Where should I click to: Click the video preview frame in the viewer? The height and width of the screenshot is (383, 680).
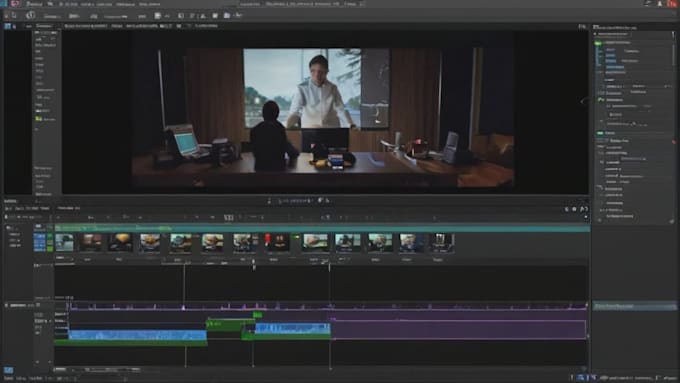pos(323,118)
